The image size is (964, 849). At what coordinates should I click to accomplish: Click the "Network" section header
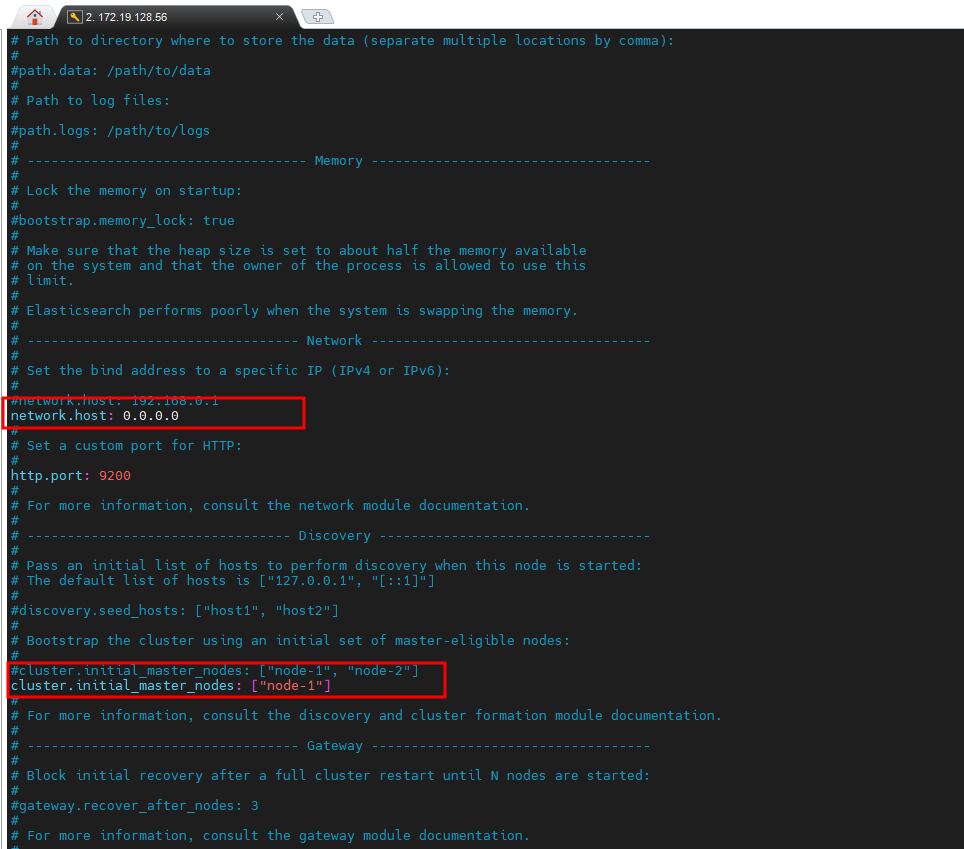coord(334,340)
